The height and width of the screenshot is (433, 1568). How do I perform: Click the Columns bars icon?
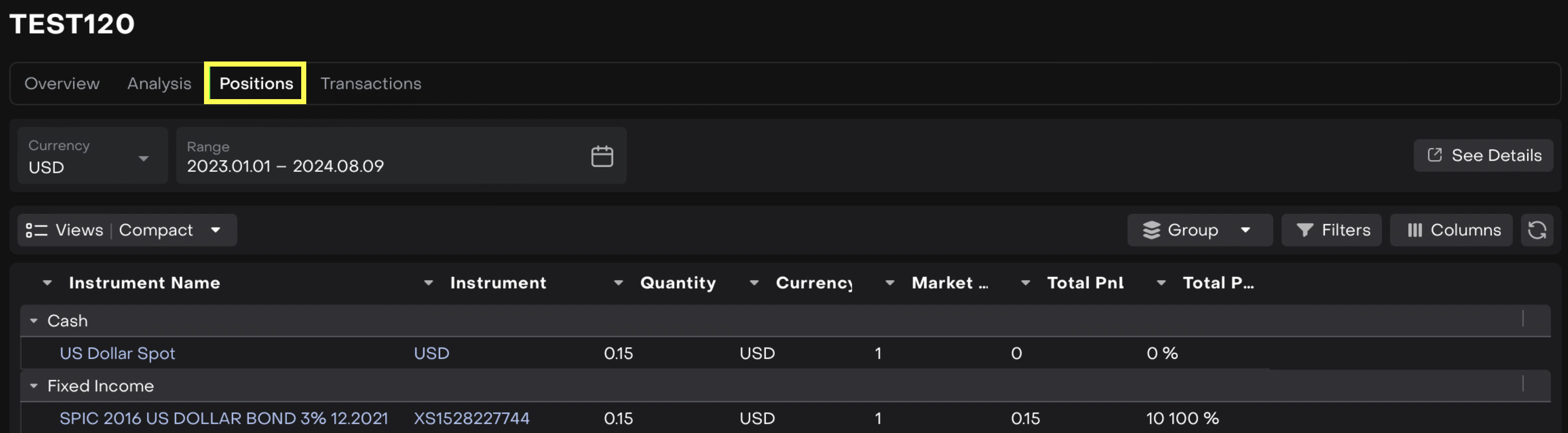pos(1414,230)
